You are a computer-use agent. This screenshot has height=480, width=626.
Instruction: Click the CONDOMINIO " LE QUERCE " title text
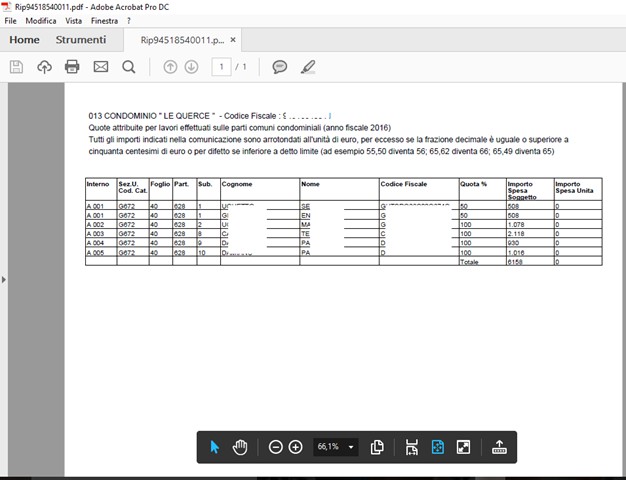160,116
